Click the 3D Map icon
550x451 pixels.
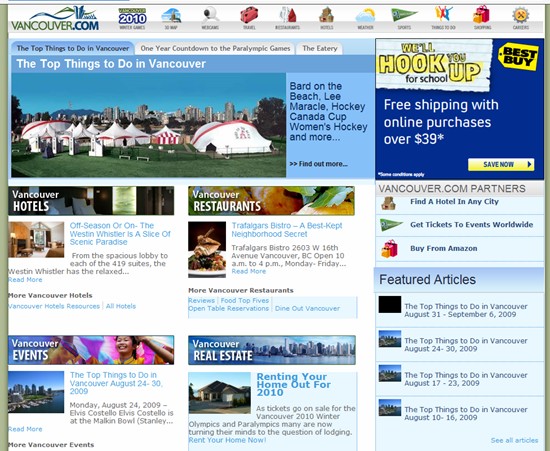171,18
